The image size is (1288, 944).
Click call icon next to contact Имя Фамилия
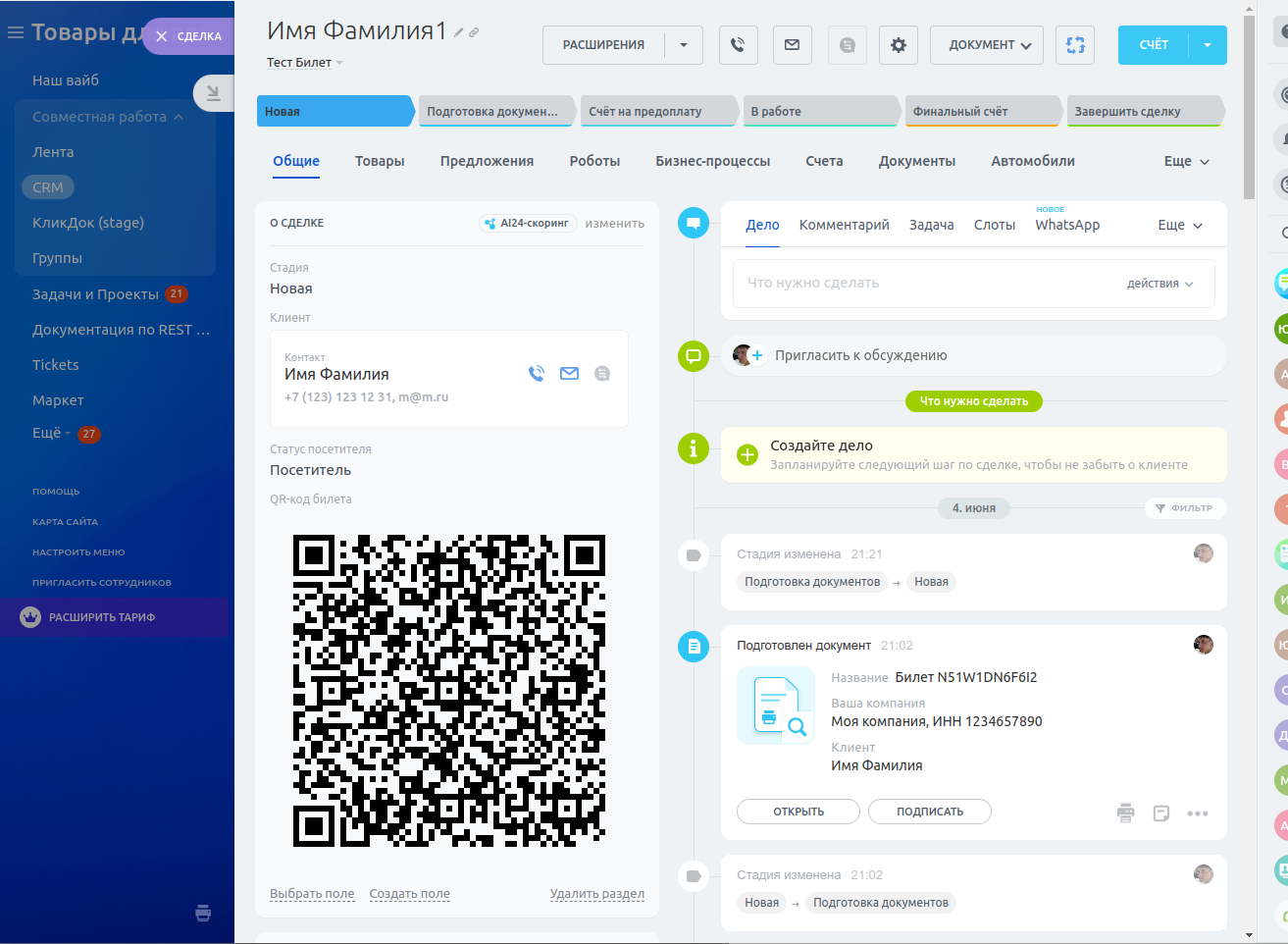(536, 374)
